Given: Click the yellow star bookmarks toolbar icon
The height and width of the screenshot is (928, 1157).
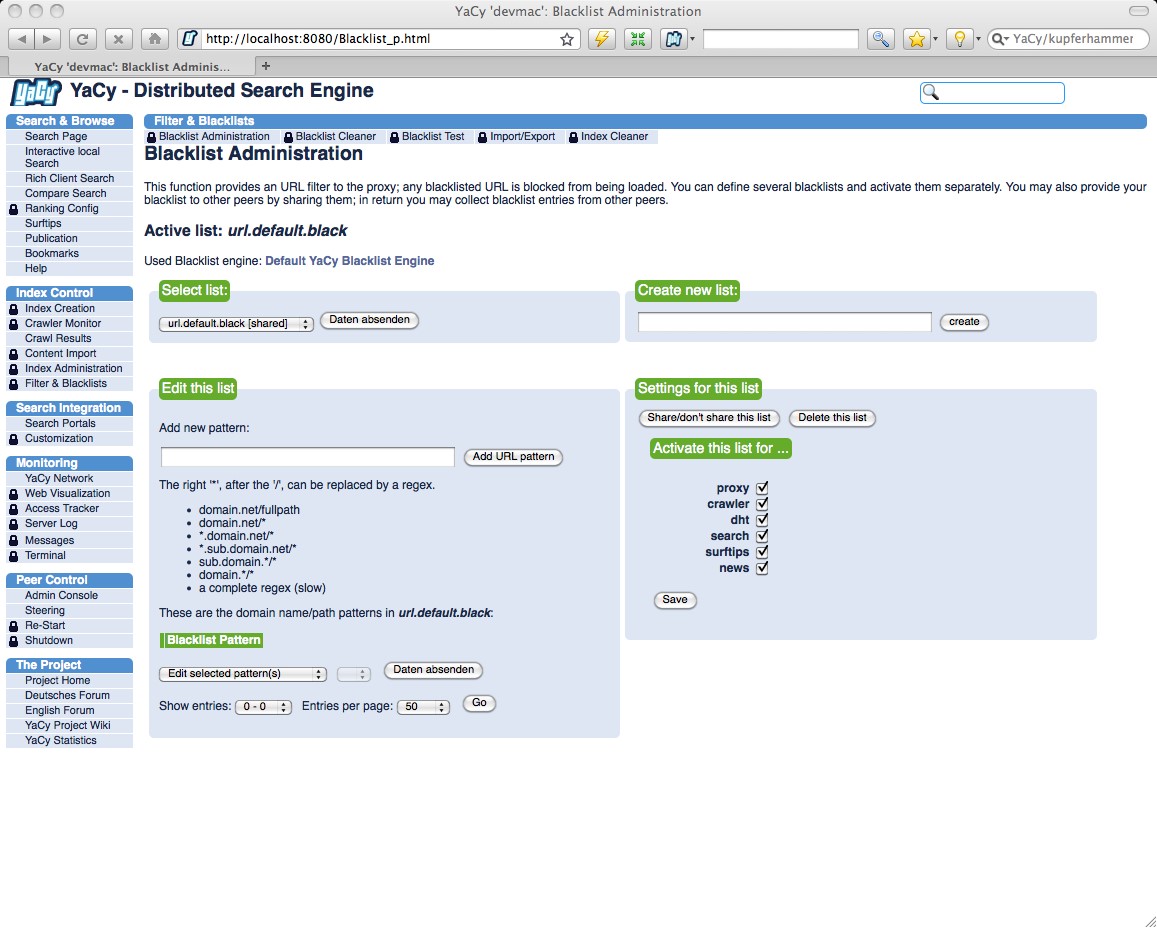Looking at the screenshot, I should [x=916, y=39].
